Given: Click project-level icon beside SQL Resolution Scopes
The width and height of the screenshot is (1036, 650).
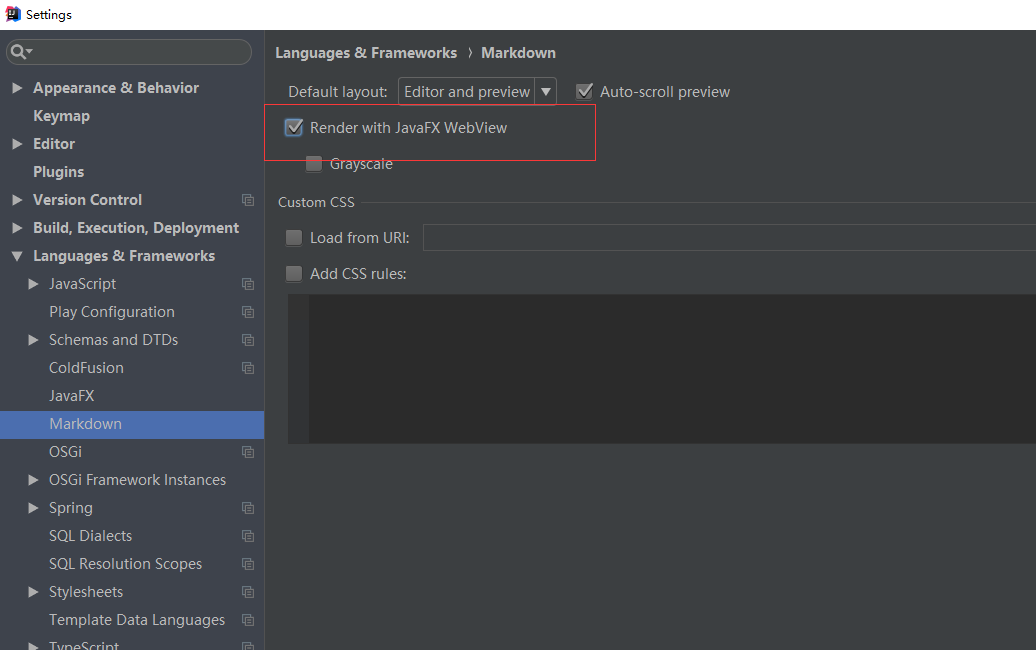Looking at the screenshot, I should (x=248, y=564).
